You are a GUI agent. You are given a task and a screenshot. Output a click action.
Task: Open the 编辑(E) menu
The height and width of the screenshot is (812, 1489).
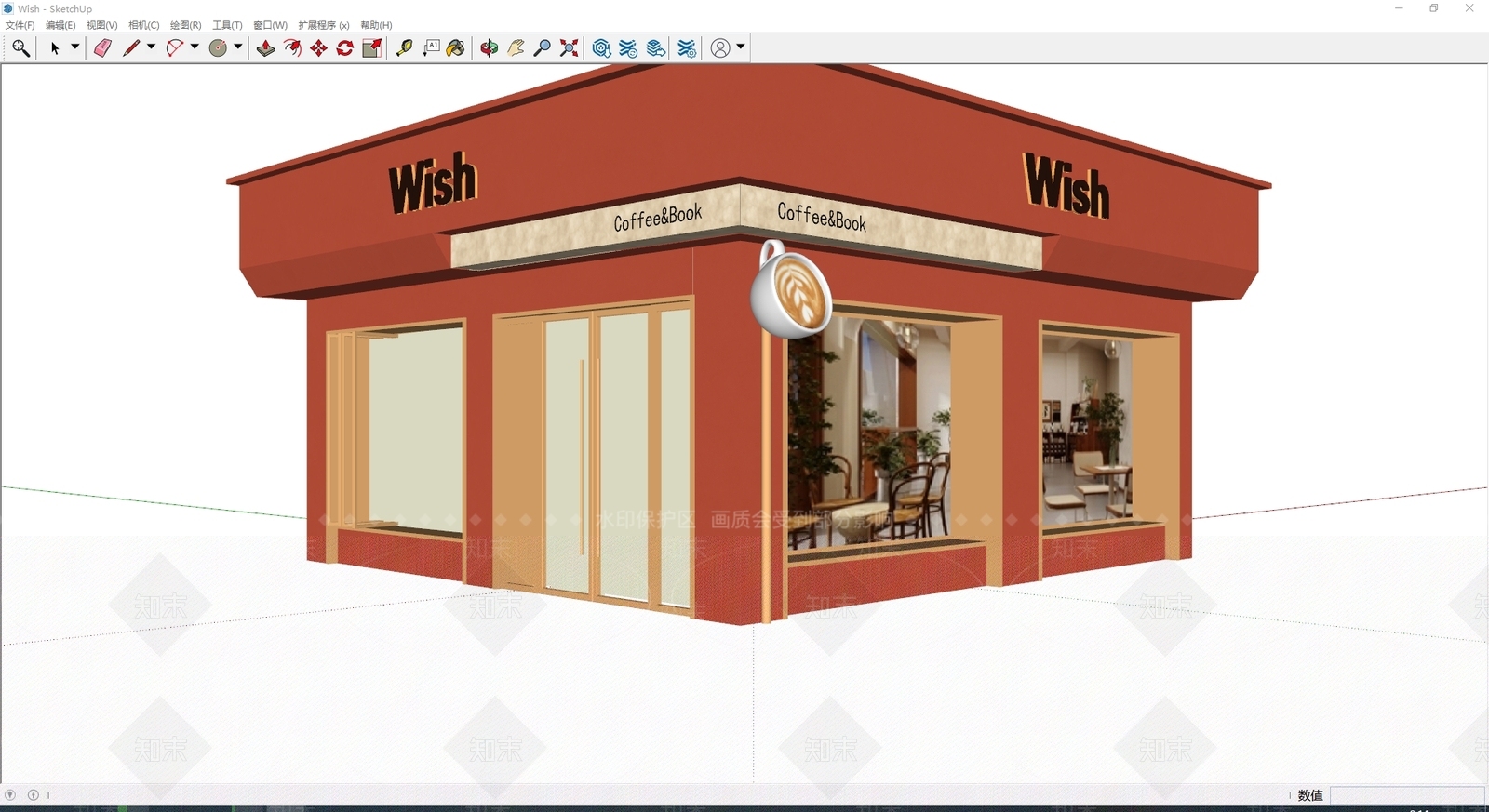(60, 25)
